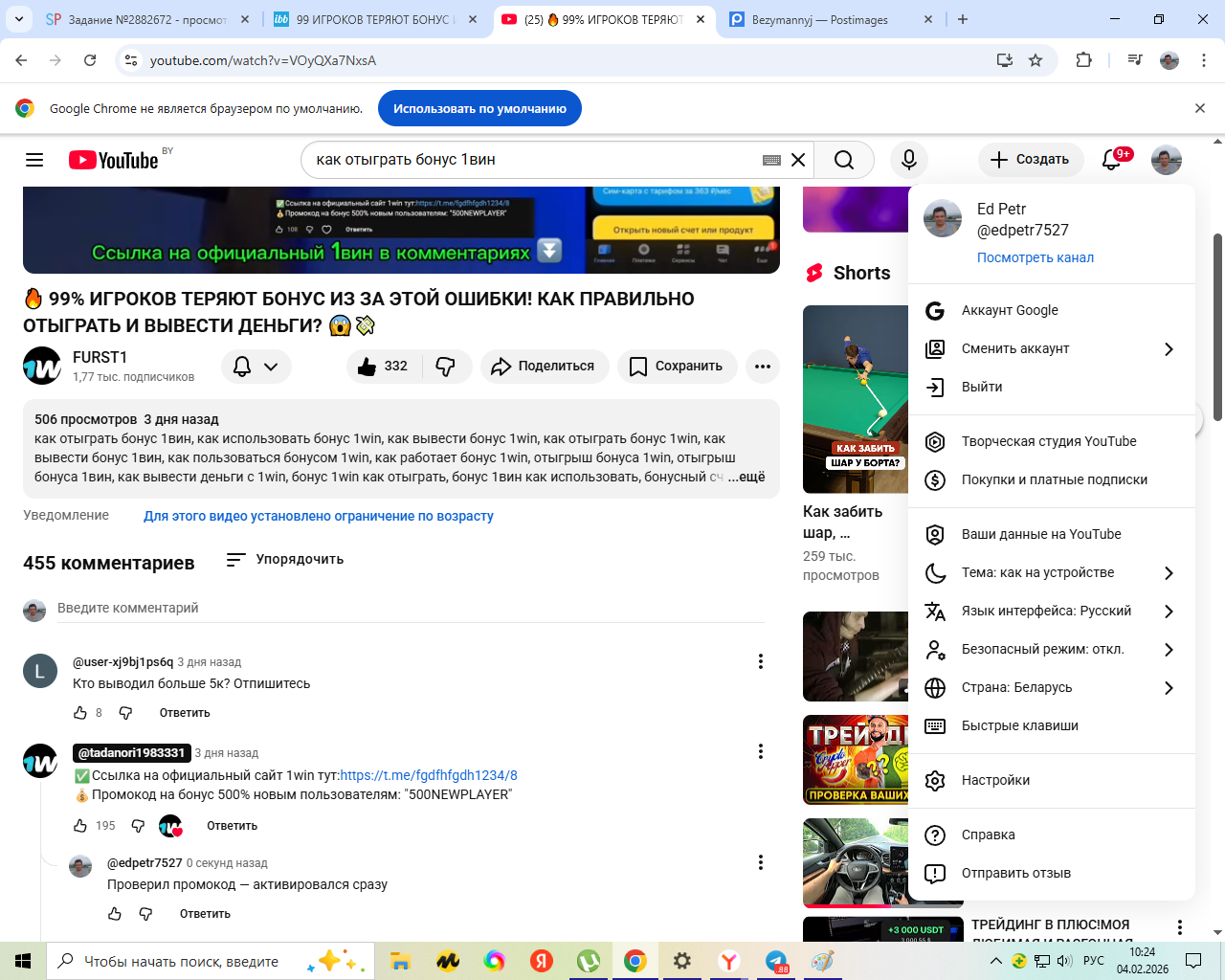The width and height of the screenshot is (1225, 980).
Task: Click the 'Введите комментарий' input field
Action: pyautogui.click(x=411, y=609)
